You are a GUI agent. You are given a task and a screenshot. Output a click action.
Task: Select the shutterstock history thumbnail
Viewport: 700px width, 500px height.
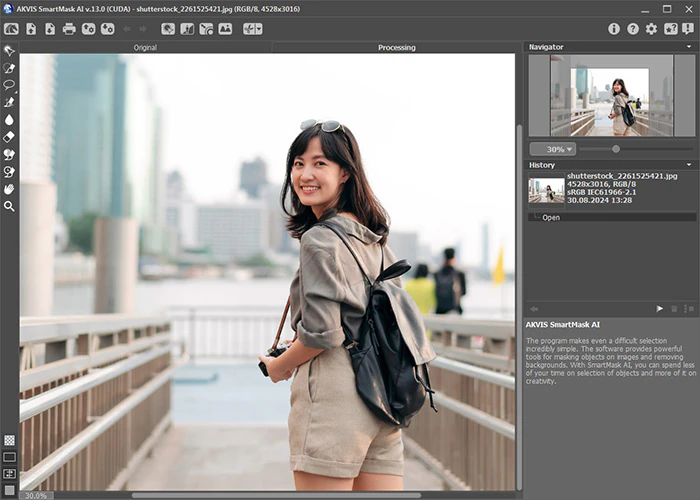(546, 191)
